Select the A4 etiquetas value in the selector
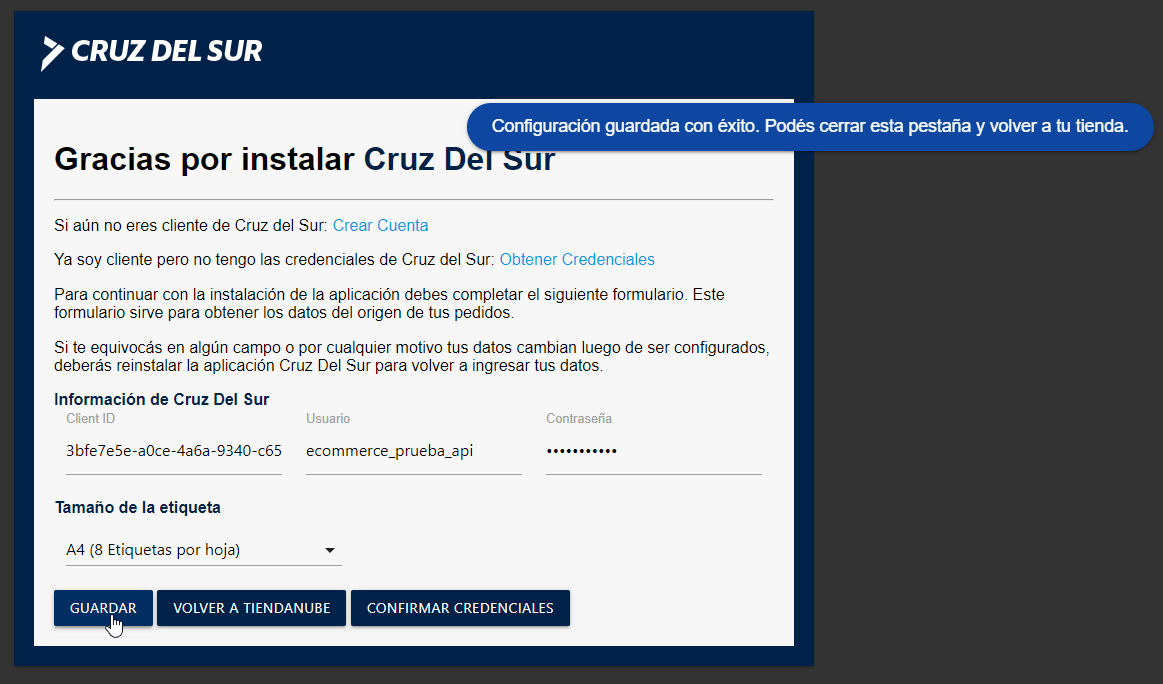The width and height of the screenshot is (1163, 684). click(x=150, y=550)
